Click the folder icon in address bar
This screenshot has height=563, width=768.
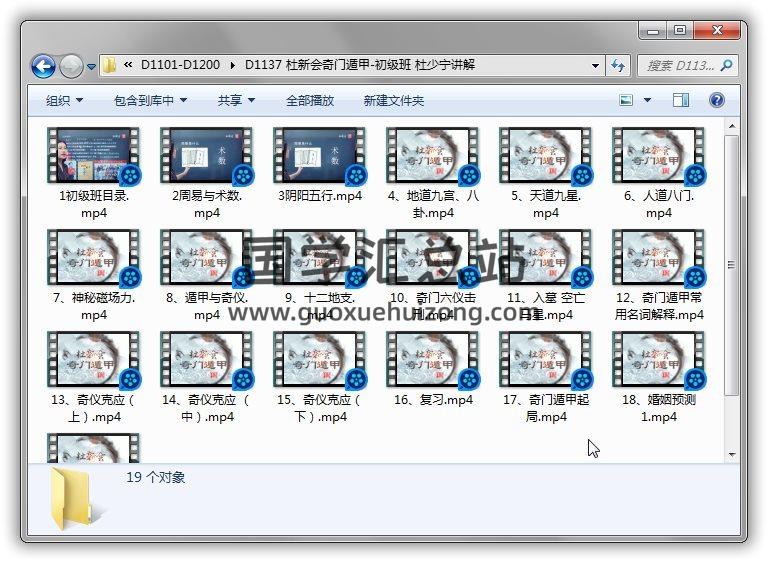coord(110,66)
